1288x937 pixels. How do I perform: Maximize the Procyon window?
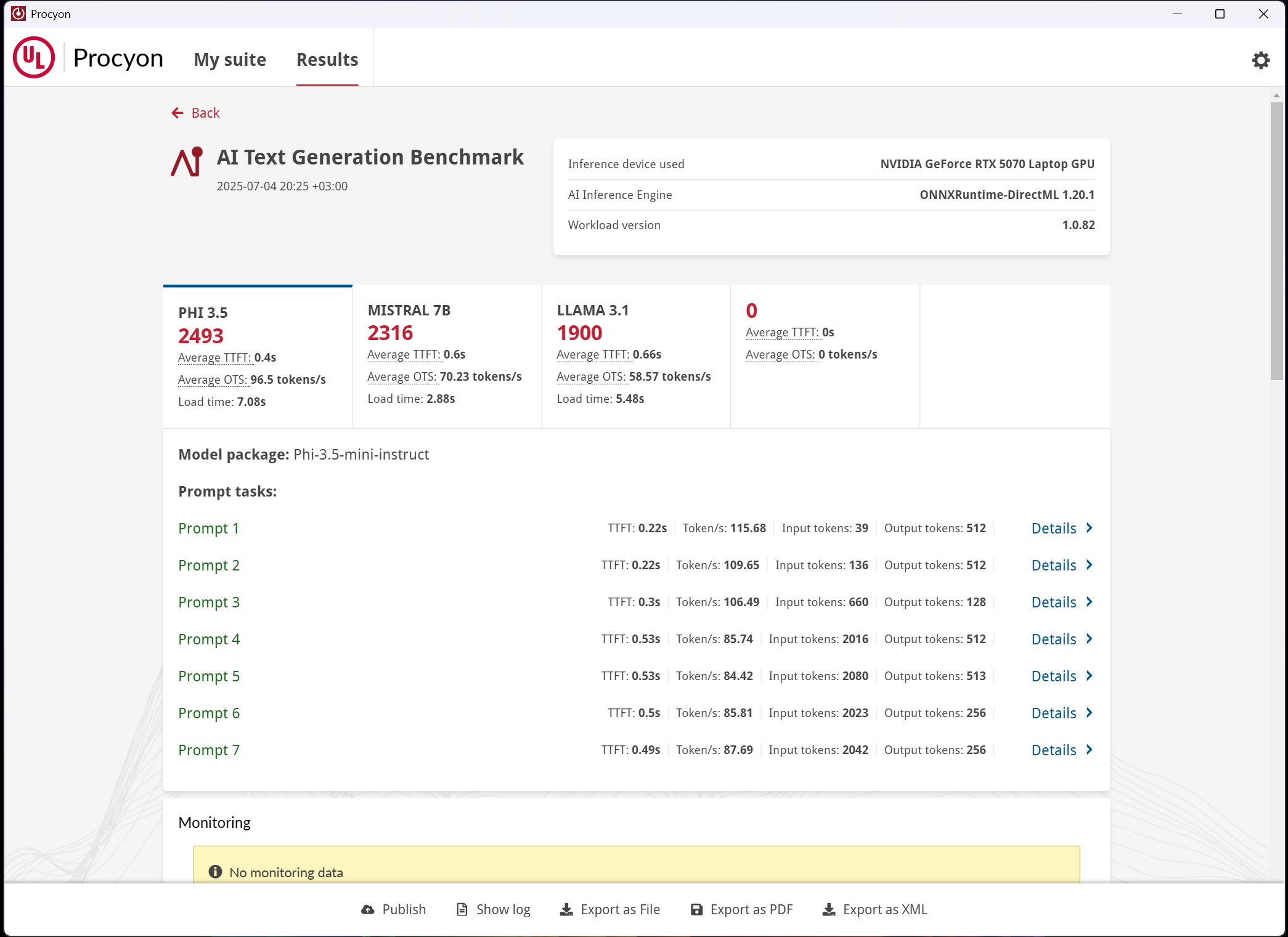tap(1220, 14)
